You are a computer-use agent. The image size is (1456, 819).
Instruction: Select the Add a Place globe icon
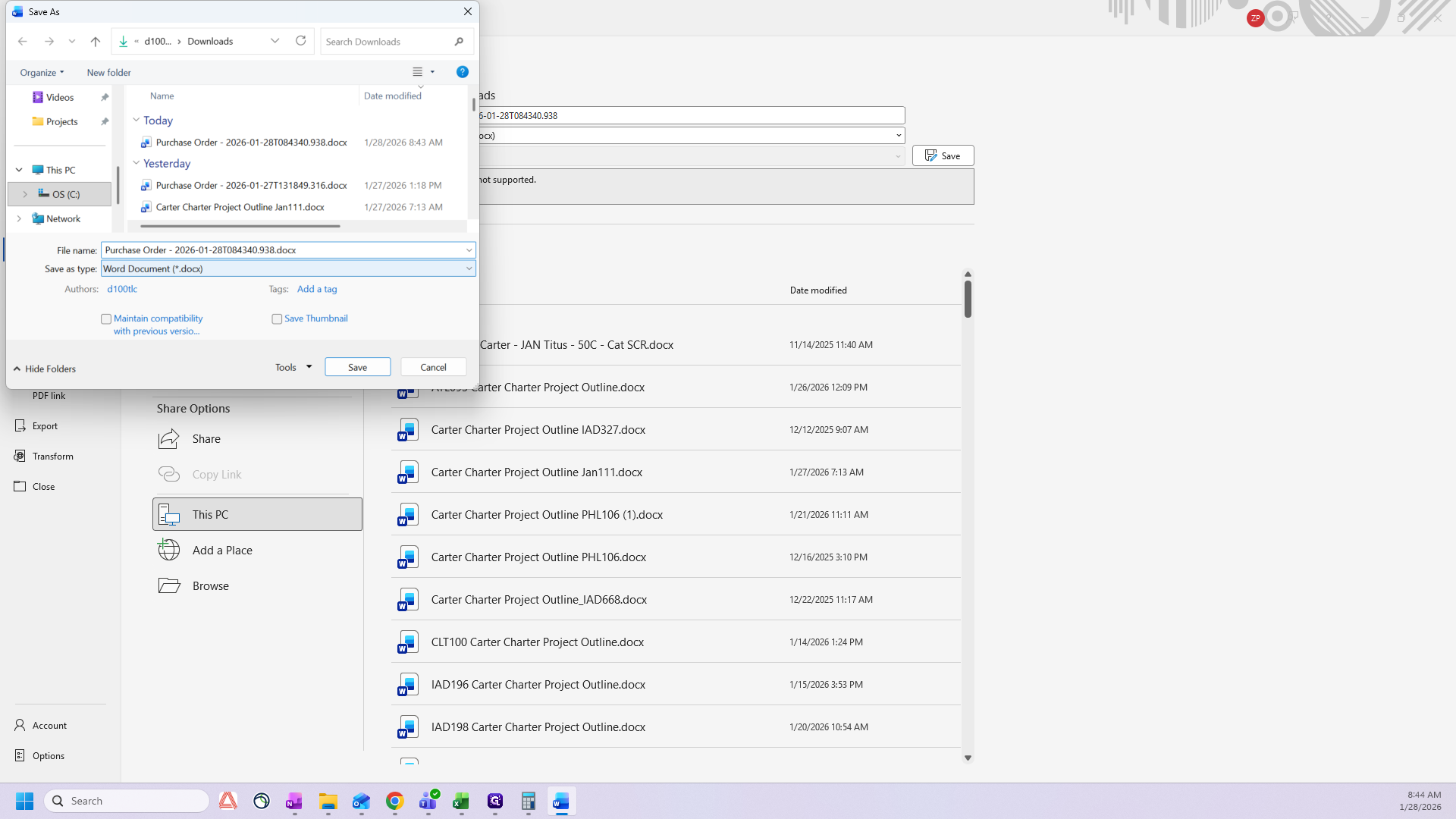click(x=168, y=550)
